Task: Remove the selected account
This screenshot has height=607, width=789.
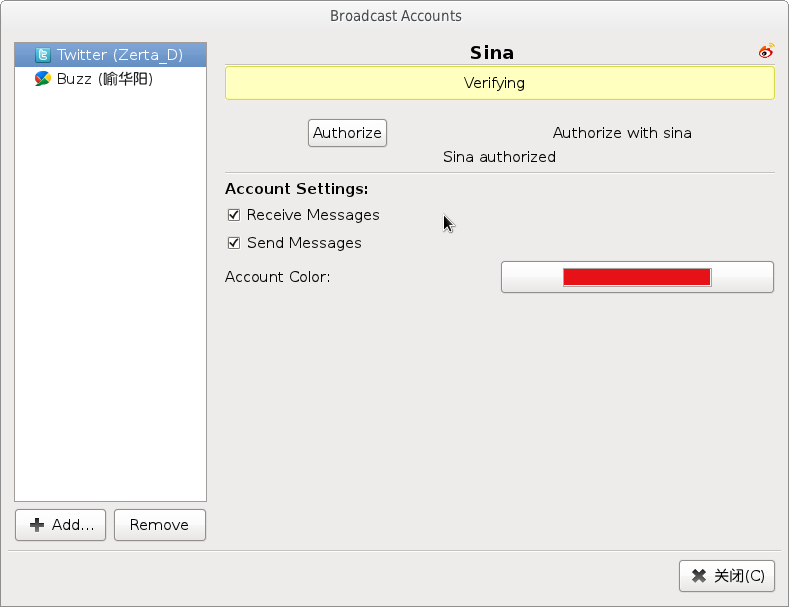Action: [160, 525]
